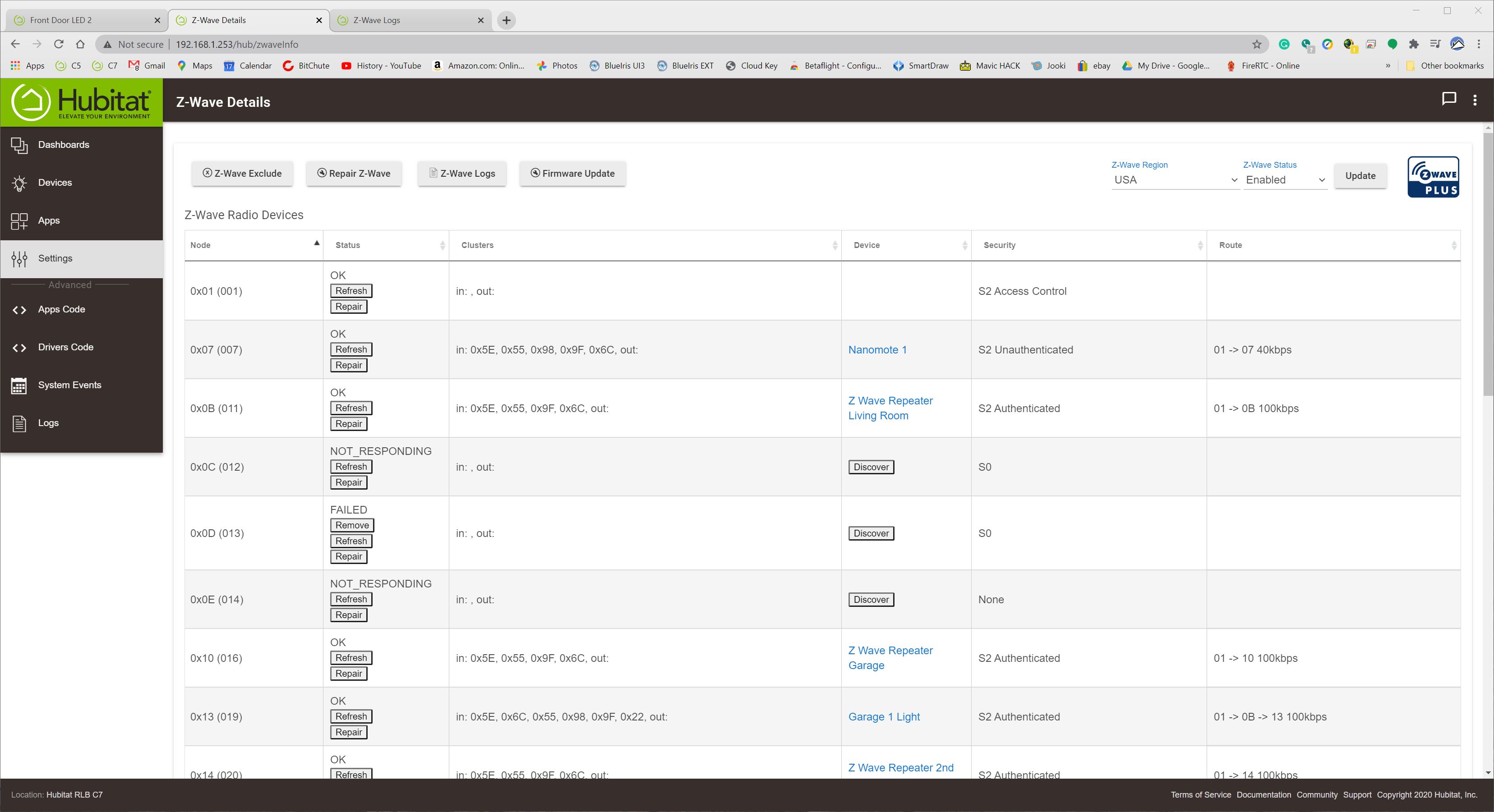Viewport: 1494px width, 812px height.
Task: Switch to Z-Wave Logs browser tab
Action: point(410,20)
